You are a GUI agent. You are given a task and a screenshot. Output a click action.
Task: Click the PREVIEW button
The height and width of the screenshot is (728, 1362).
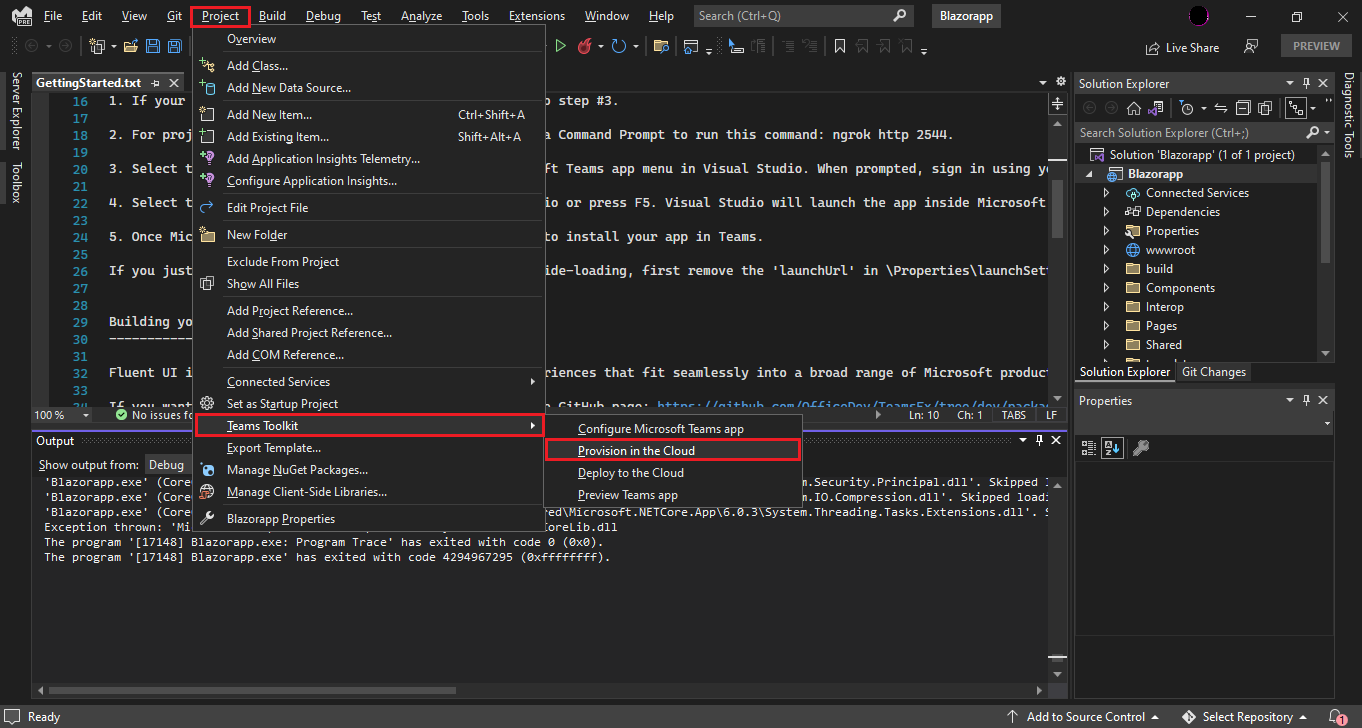[x=1316, y=46]
